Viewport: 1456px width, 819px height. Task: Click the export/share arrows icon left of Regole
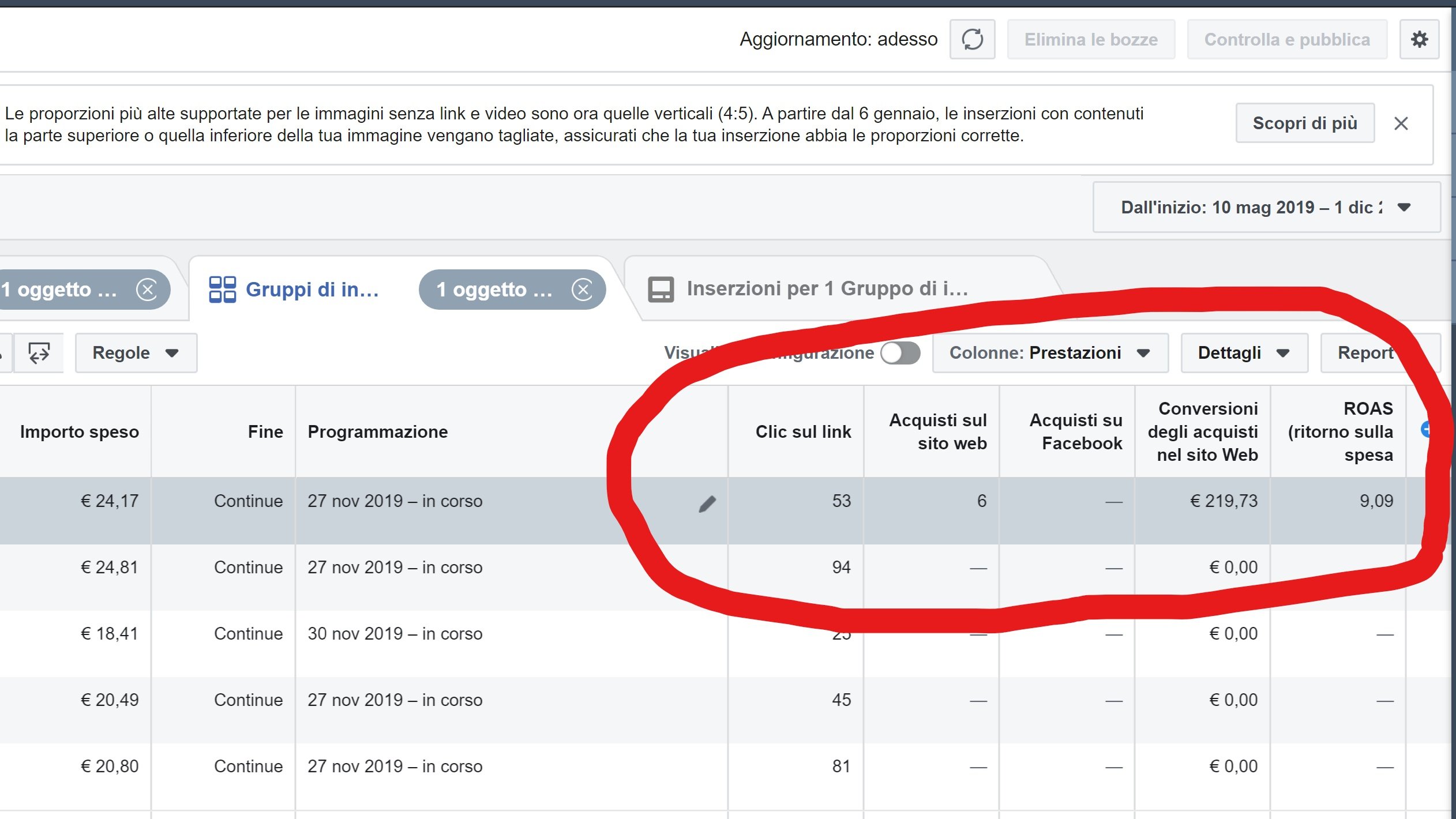click(39, 352)
